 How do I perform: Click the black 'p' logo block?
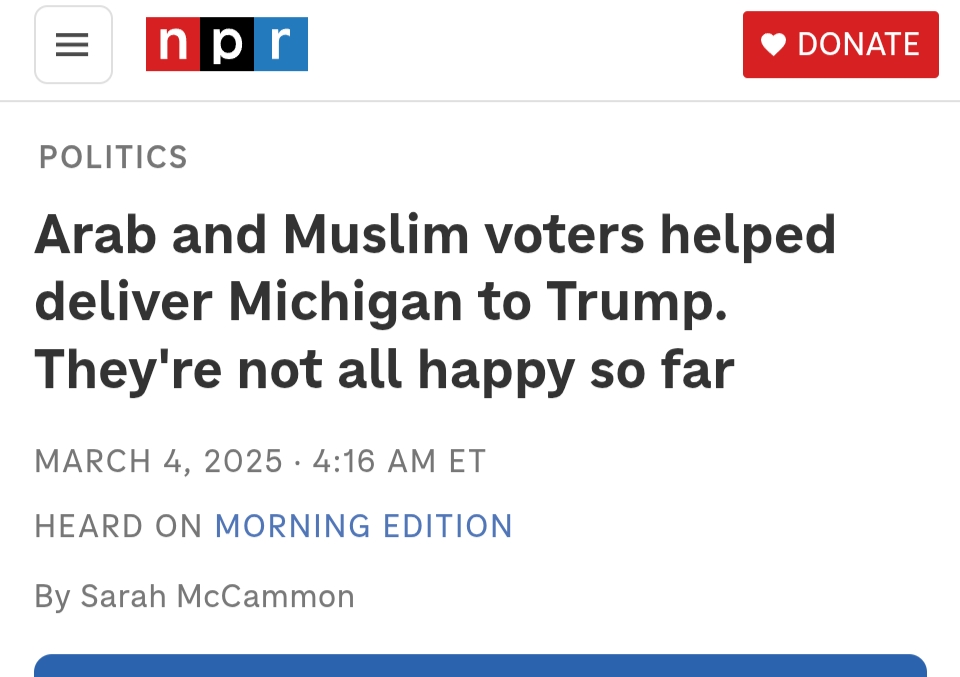pyautogui.click(x=227, y=45)
